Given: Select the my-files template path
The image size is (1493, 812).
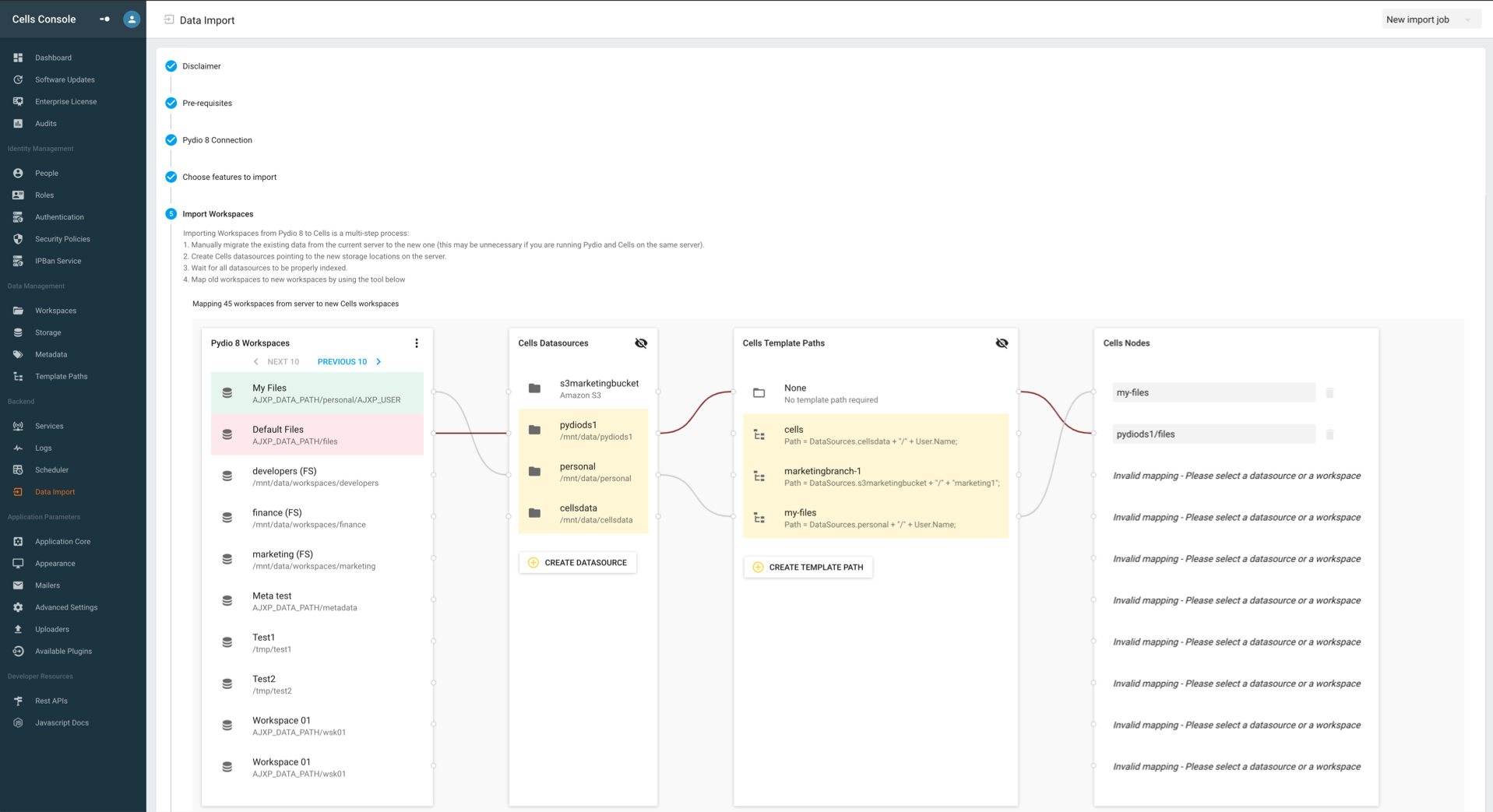Looking at the screenshot, I should click(876, 518).
